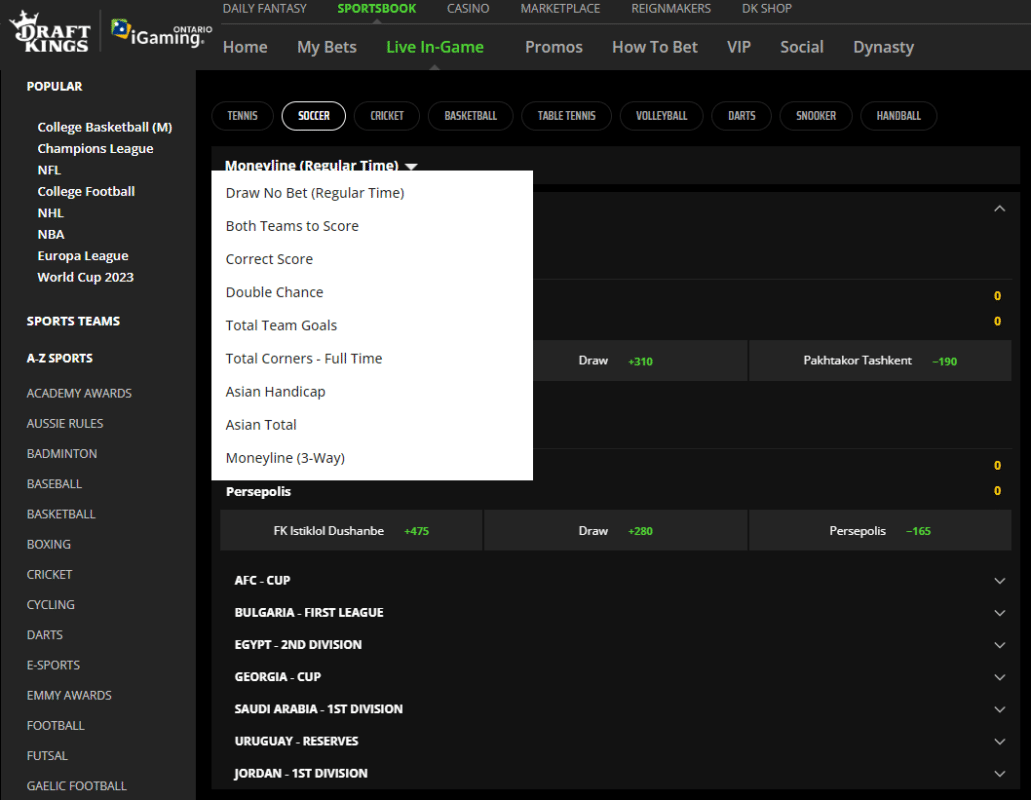Select the Table Tennis pill
Screen dimensions: 1031x800
pyautogui.click(x=566, y=115)
